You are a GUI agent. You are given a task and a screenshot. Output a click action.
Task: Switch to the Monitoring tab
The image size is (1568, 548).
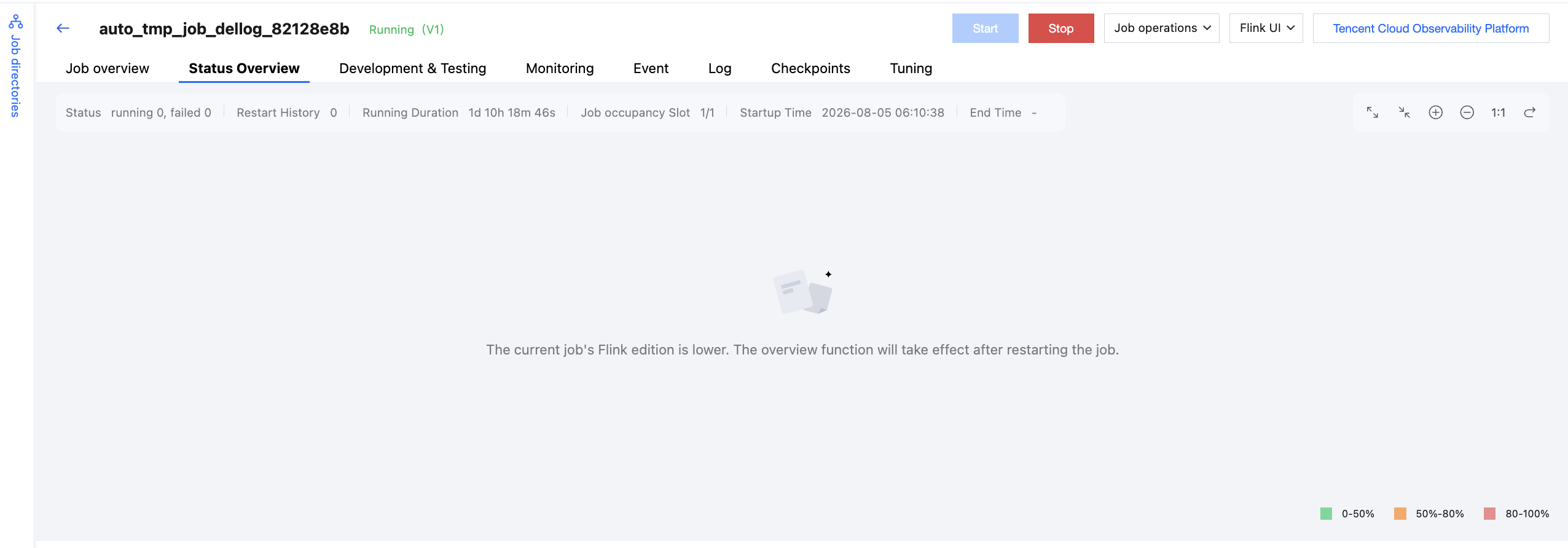click(x=560, y=68)
